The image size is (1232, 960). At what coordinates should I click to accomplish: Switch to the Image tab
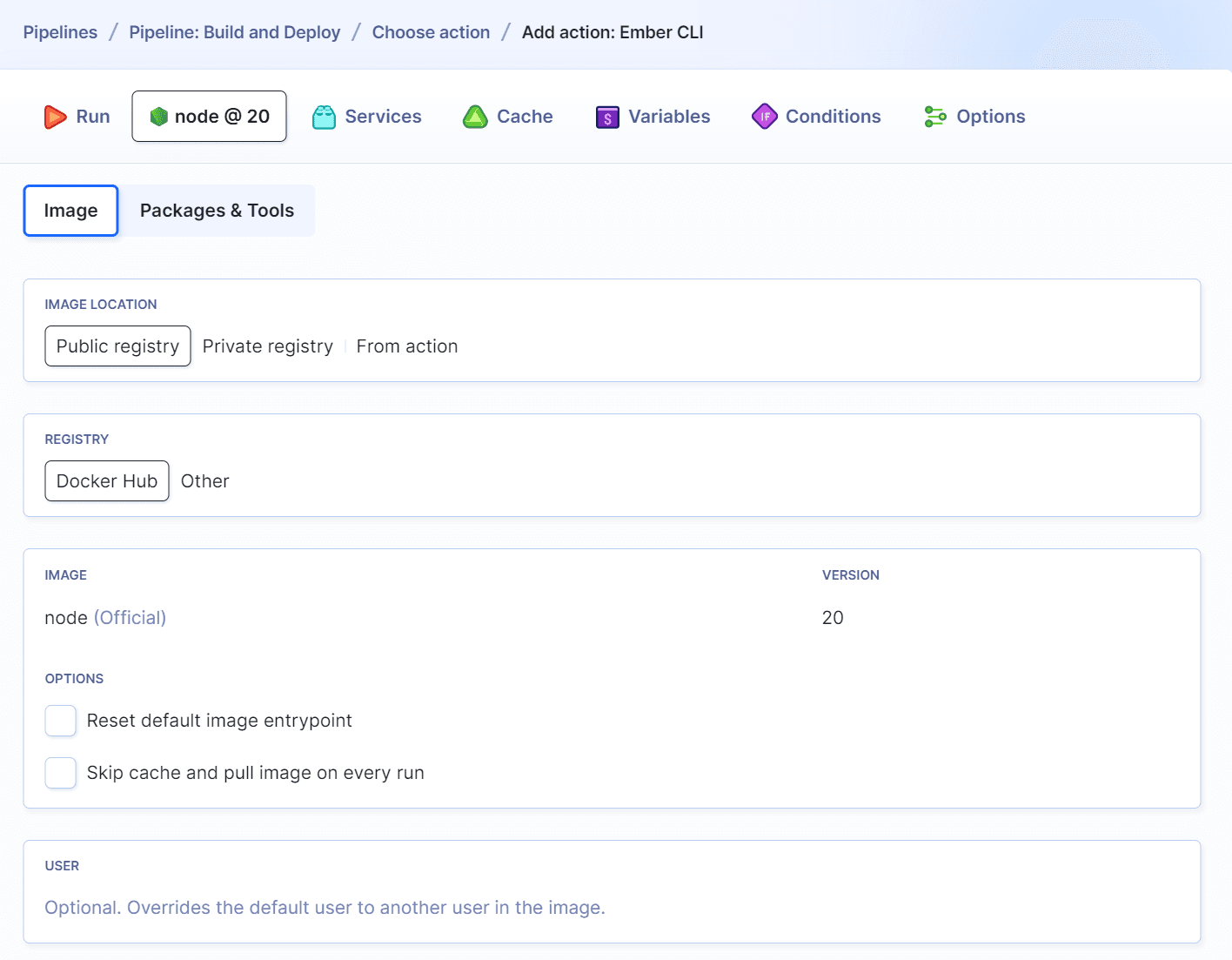pos(70,210)
